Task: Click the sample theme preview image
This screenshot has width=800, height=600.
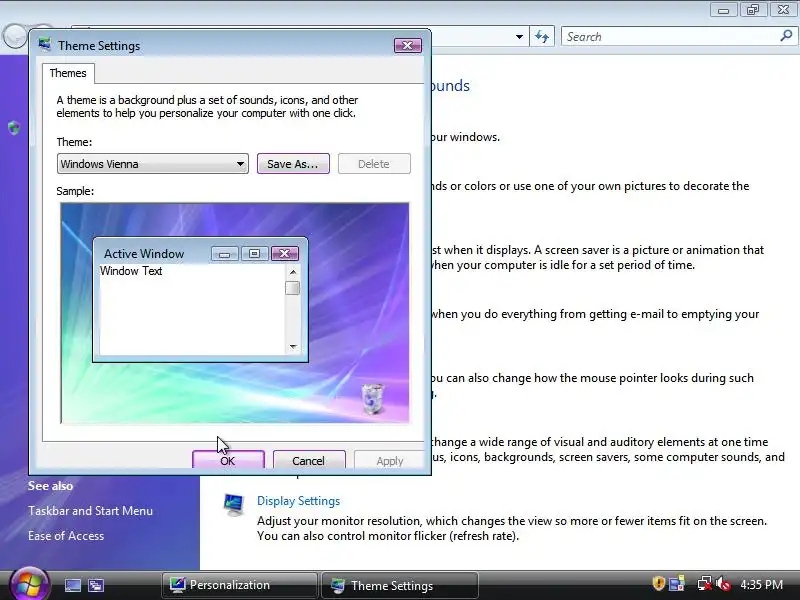Action: [x=235, y=313]
